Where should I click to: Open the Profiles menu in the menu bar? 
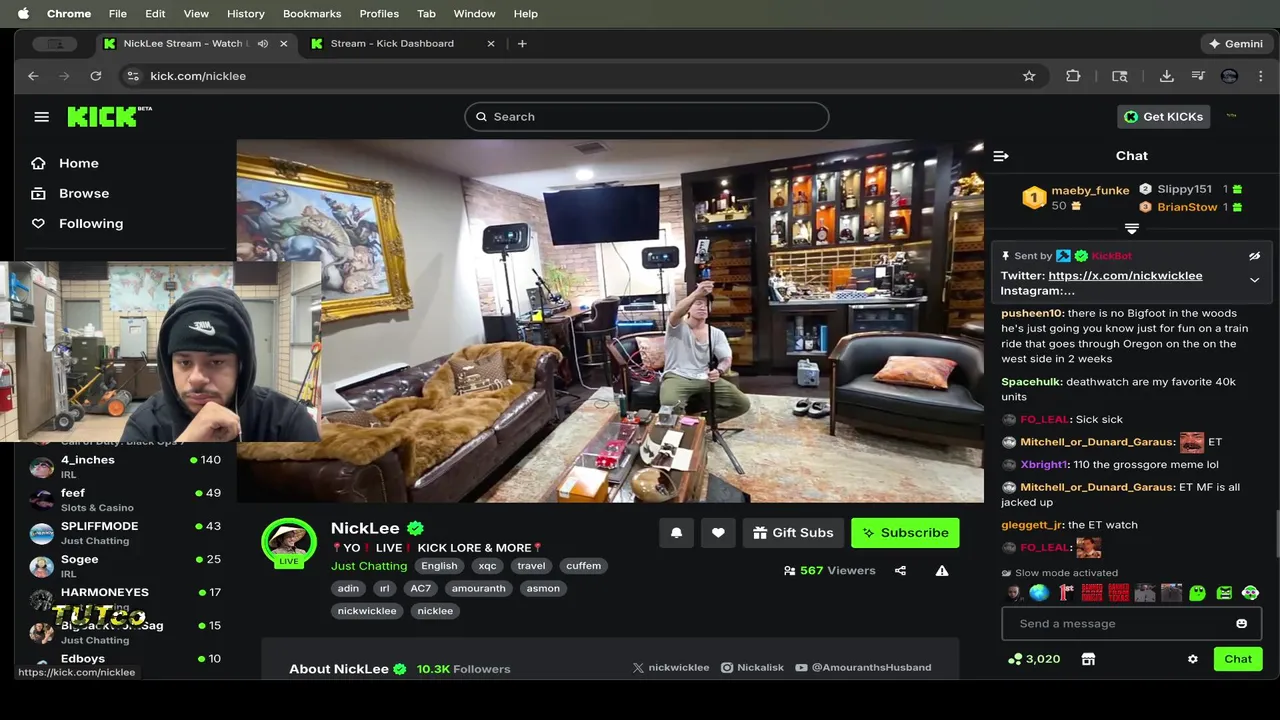pos(379,14)
